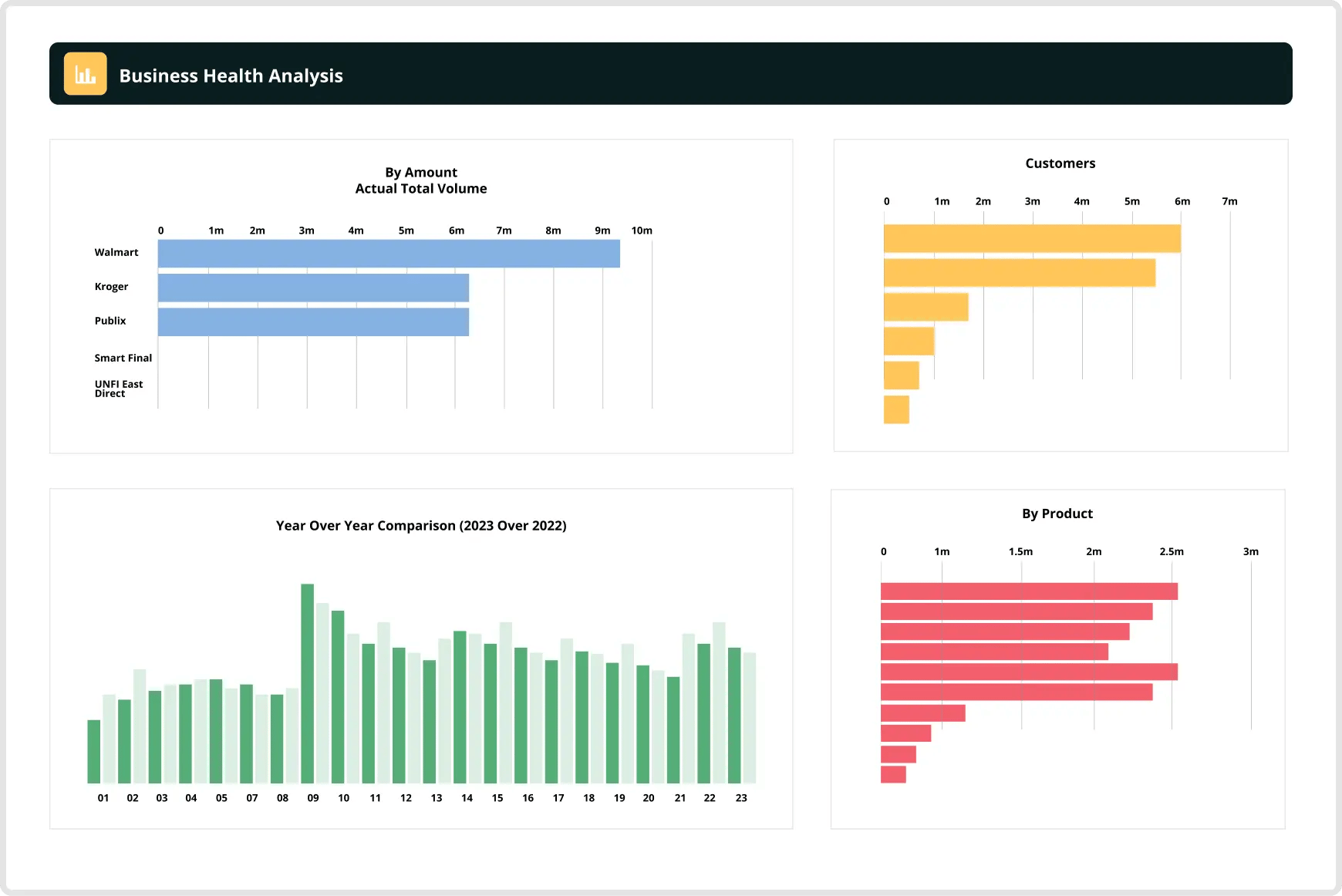Click the 7m axis label in Customers chart
1342x896 pixels.
click(x=1229, y=201)
